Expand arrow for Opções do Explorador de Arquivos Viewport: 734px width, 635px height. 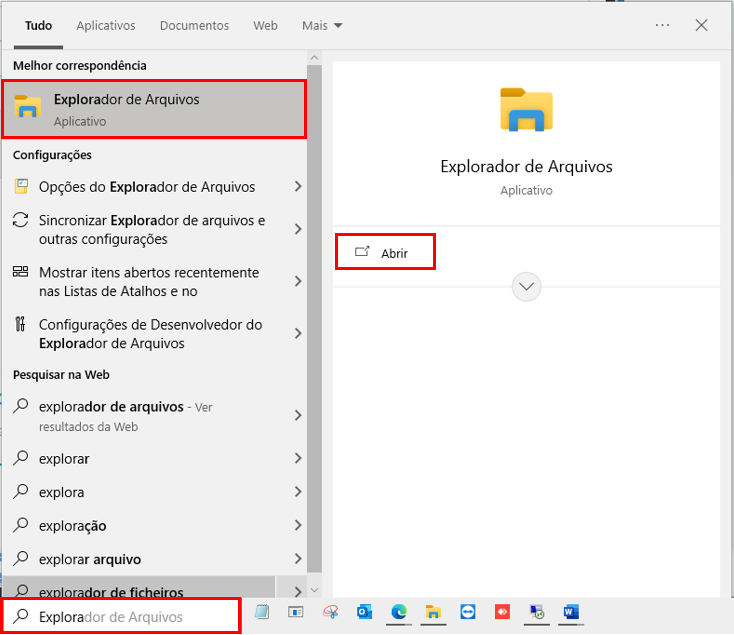coord(298,186)
